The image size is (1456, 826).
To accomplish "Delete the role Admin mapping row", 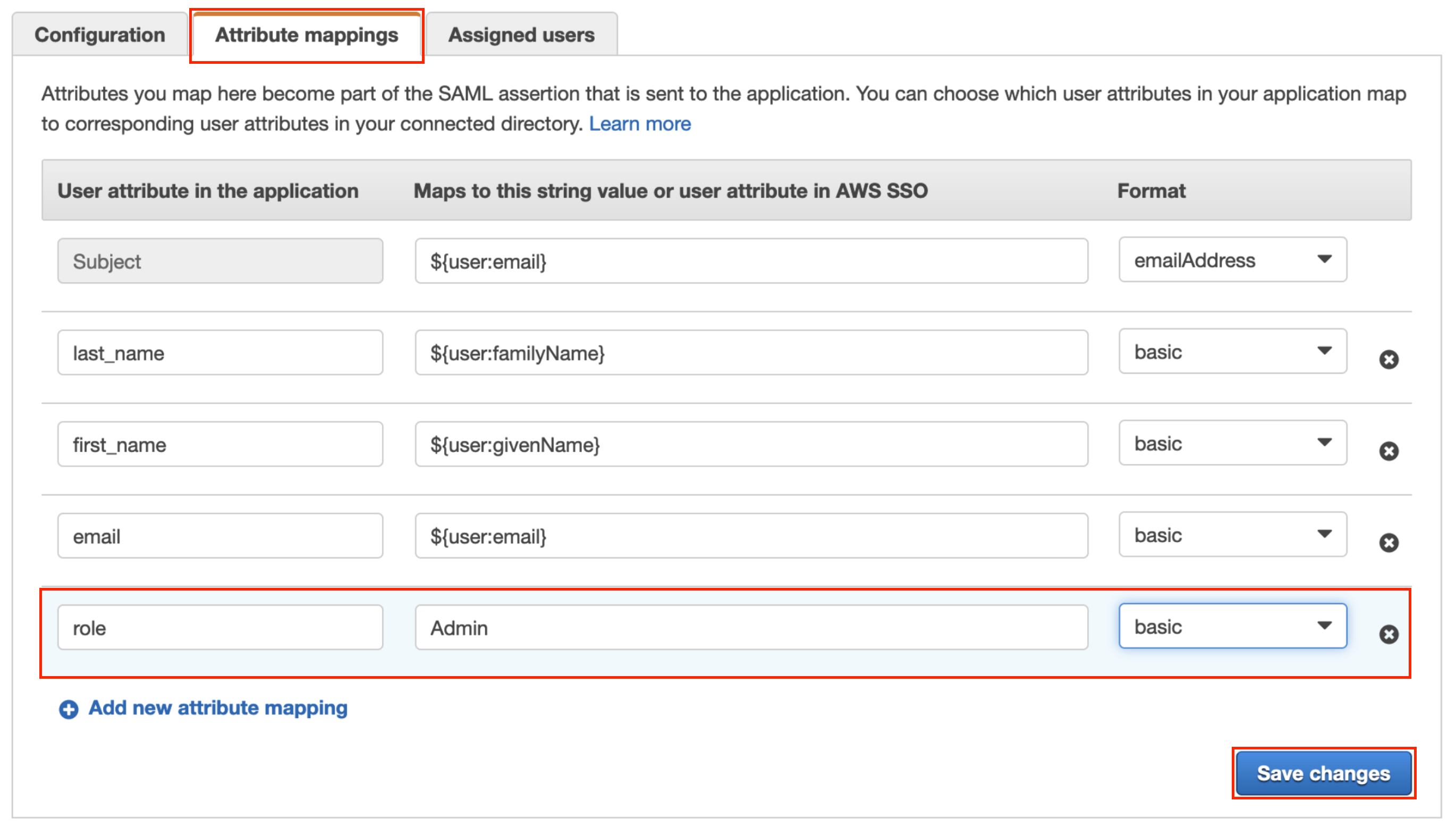I will pos(1389,634).
